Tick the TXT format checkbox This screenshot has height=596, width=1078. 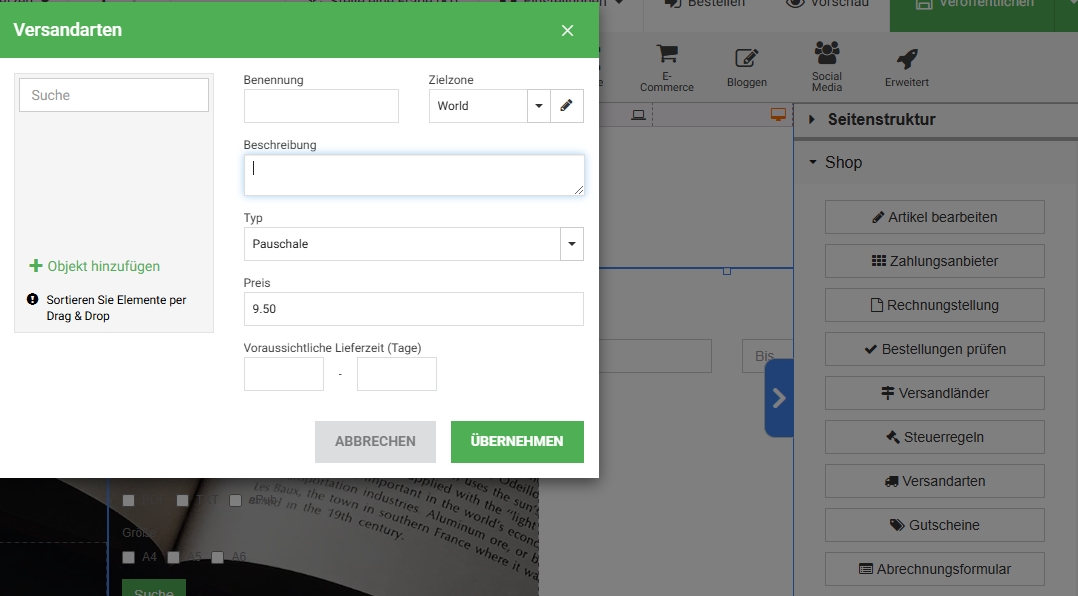(x=182, y=500)
